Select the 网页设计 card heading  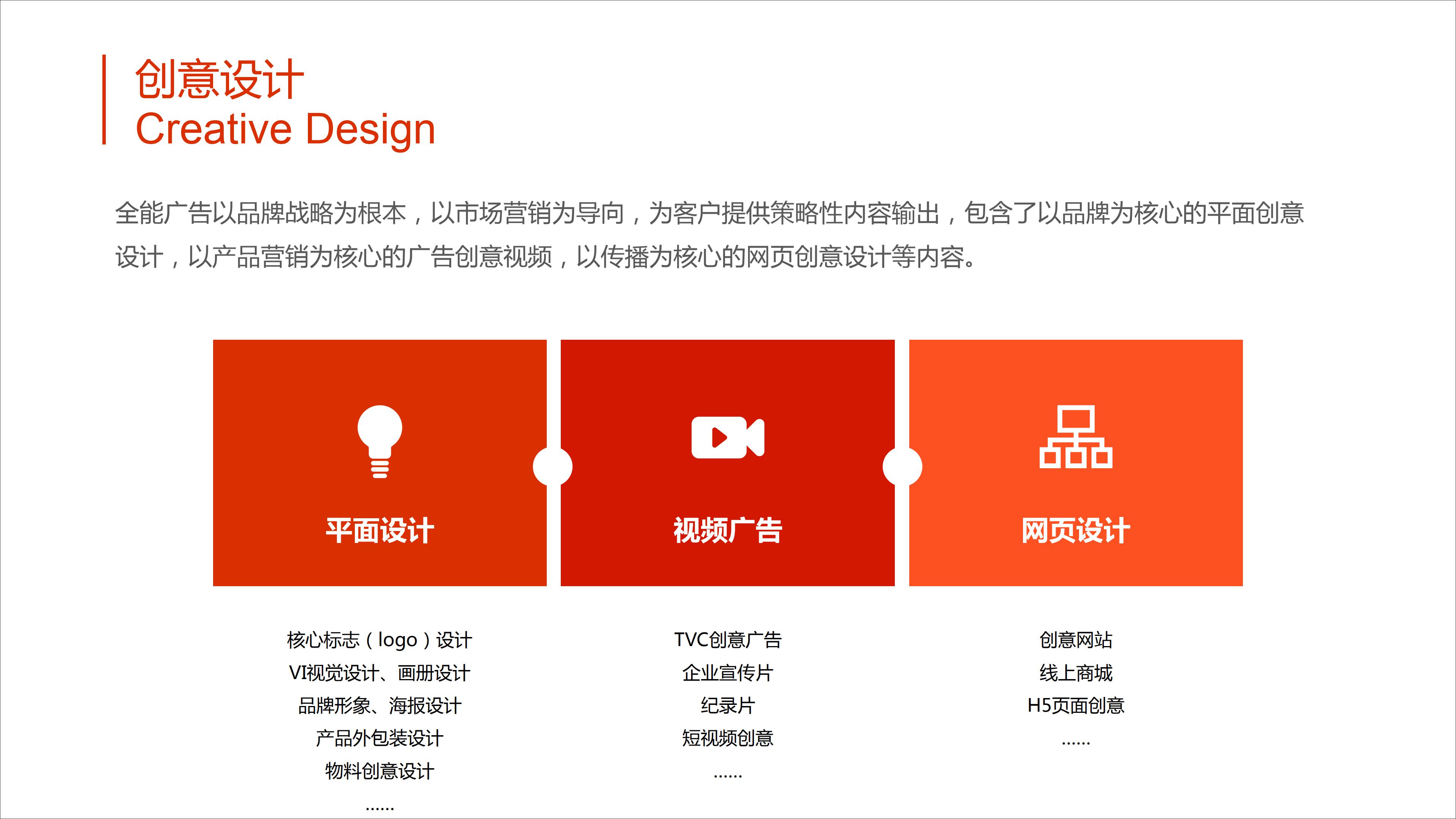[x=1076, y=531]
